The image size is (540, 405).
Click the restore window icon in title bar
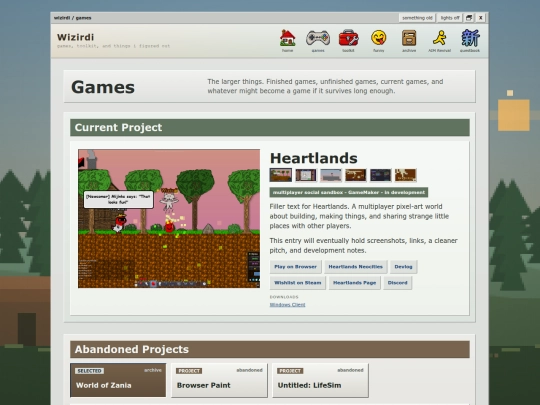pos(469,18)
